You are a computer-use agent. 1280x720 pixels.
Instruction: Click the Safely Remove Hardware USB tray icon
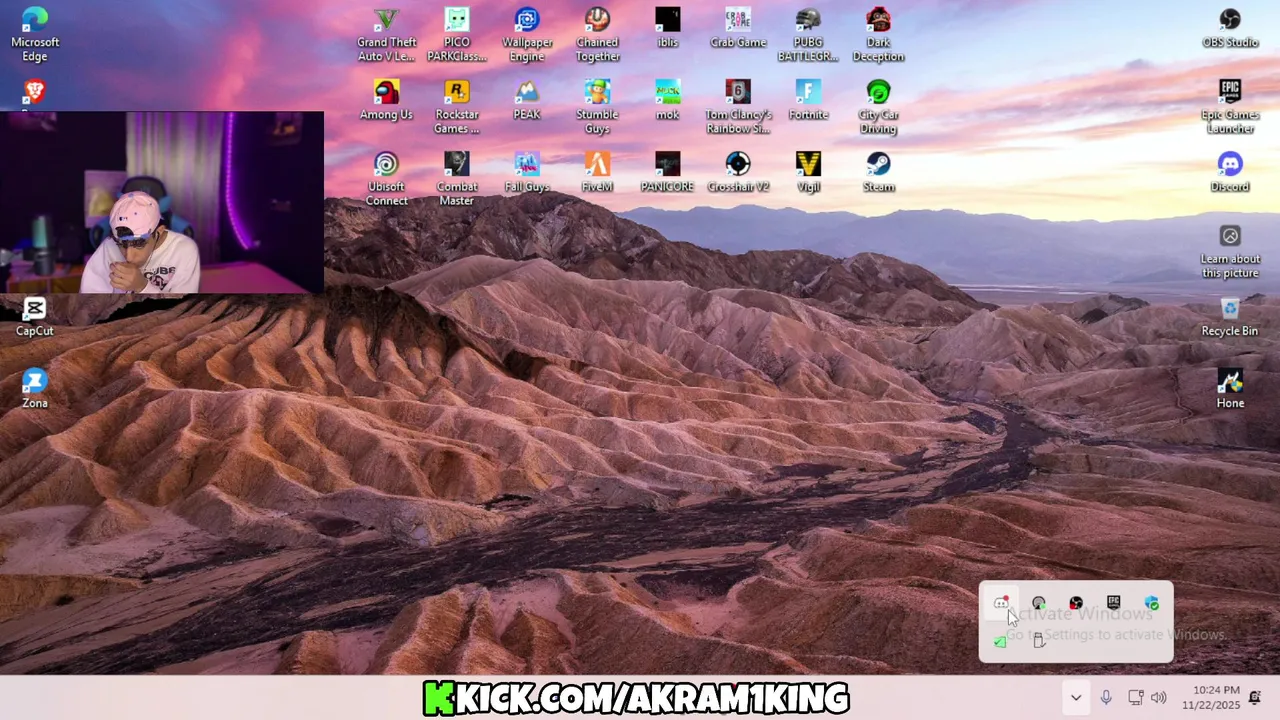pos(1038,641)
